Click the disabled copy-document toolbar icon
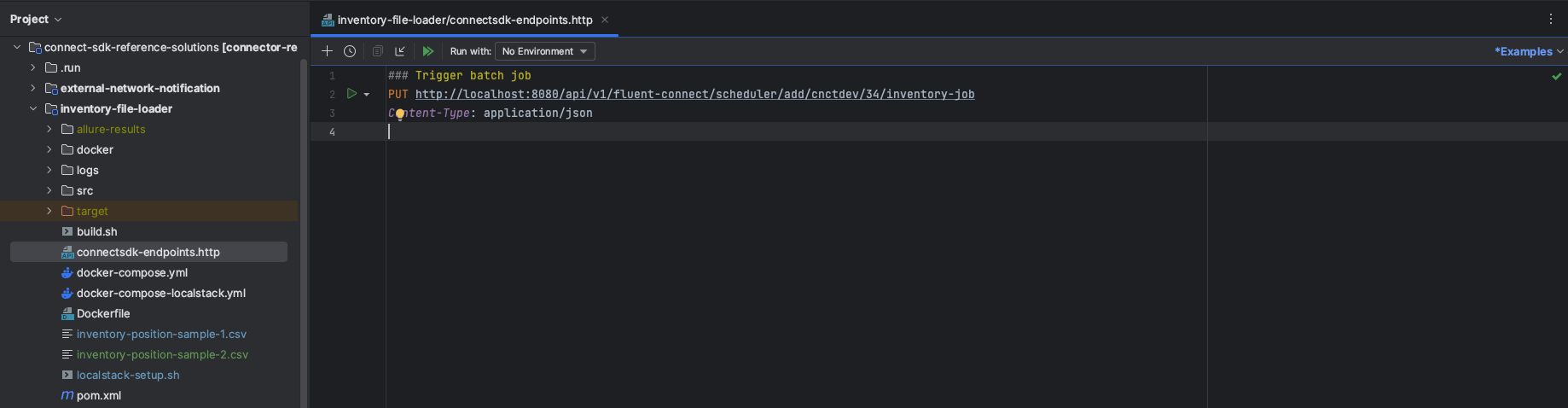Image resolution: width=1568 pixels, height=408 pixels. click(377, 51)
